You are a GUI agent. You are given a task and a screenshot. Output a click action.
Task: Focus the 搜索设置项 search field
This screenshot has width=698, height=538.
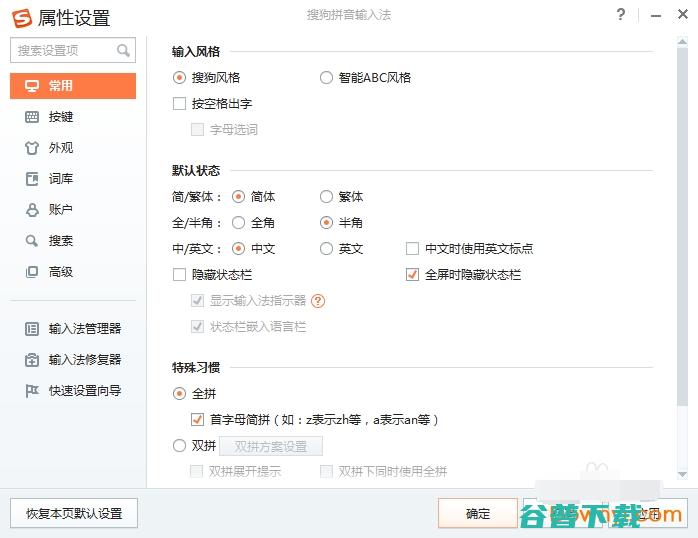tap(73, 50)
